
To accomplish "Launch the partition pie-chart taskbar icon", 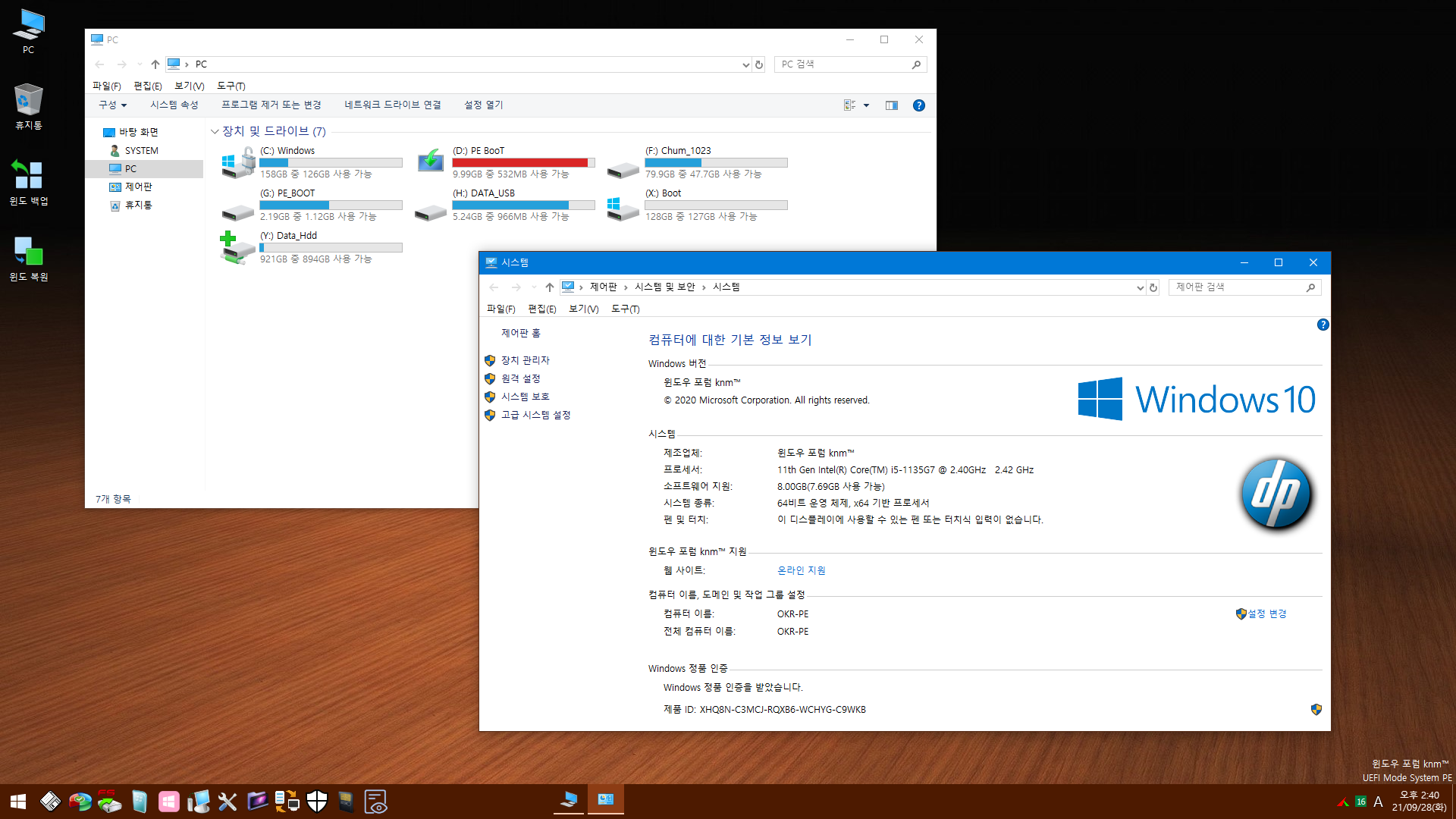I will [x=80, y=802].
